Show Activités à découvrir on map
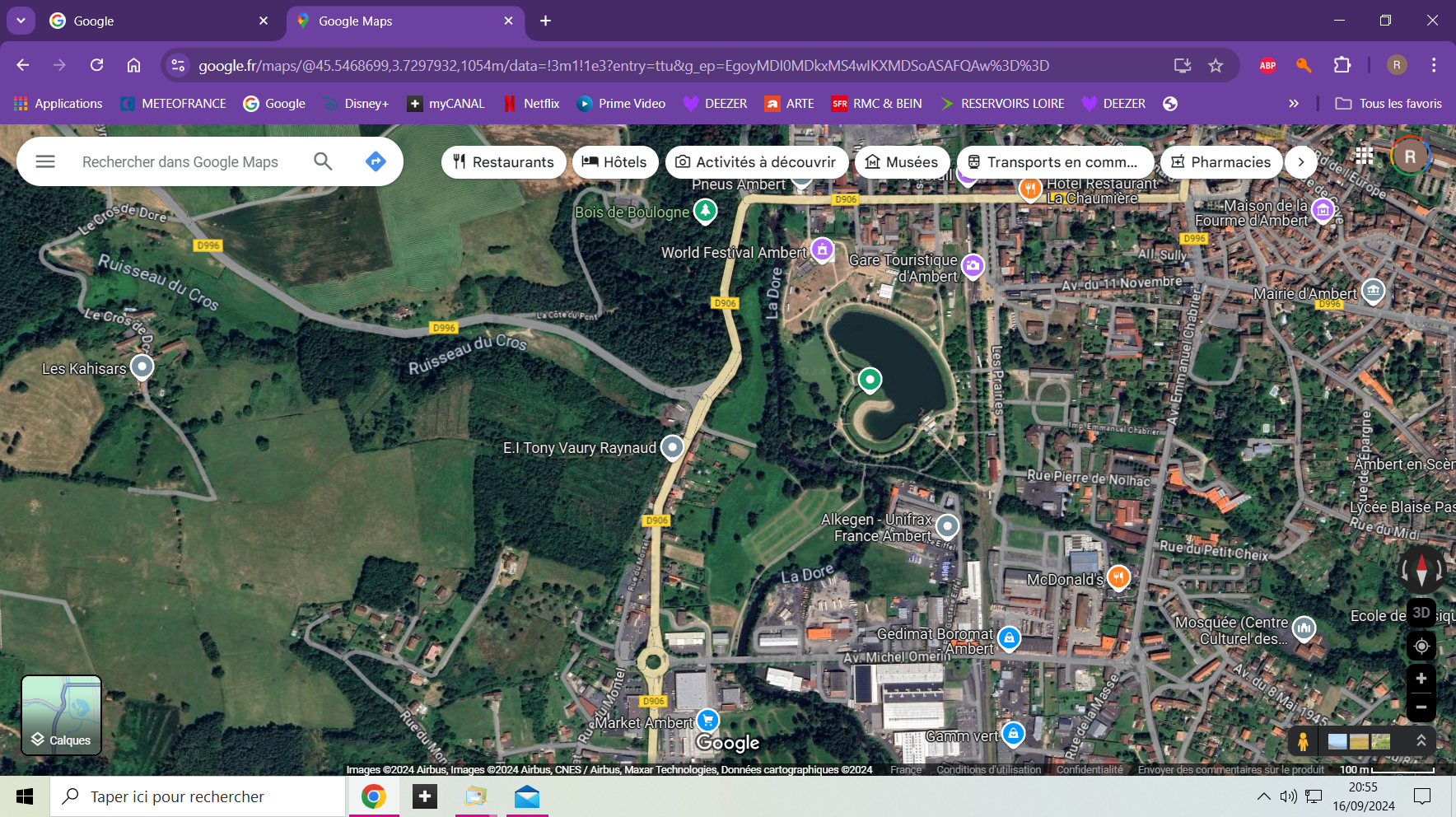The width and height of the screenshot is (1456, 817). tap(756, 162)
